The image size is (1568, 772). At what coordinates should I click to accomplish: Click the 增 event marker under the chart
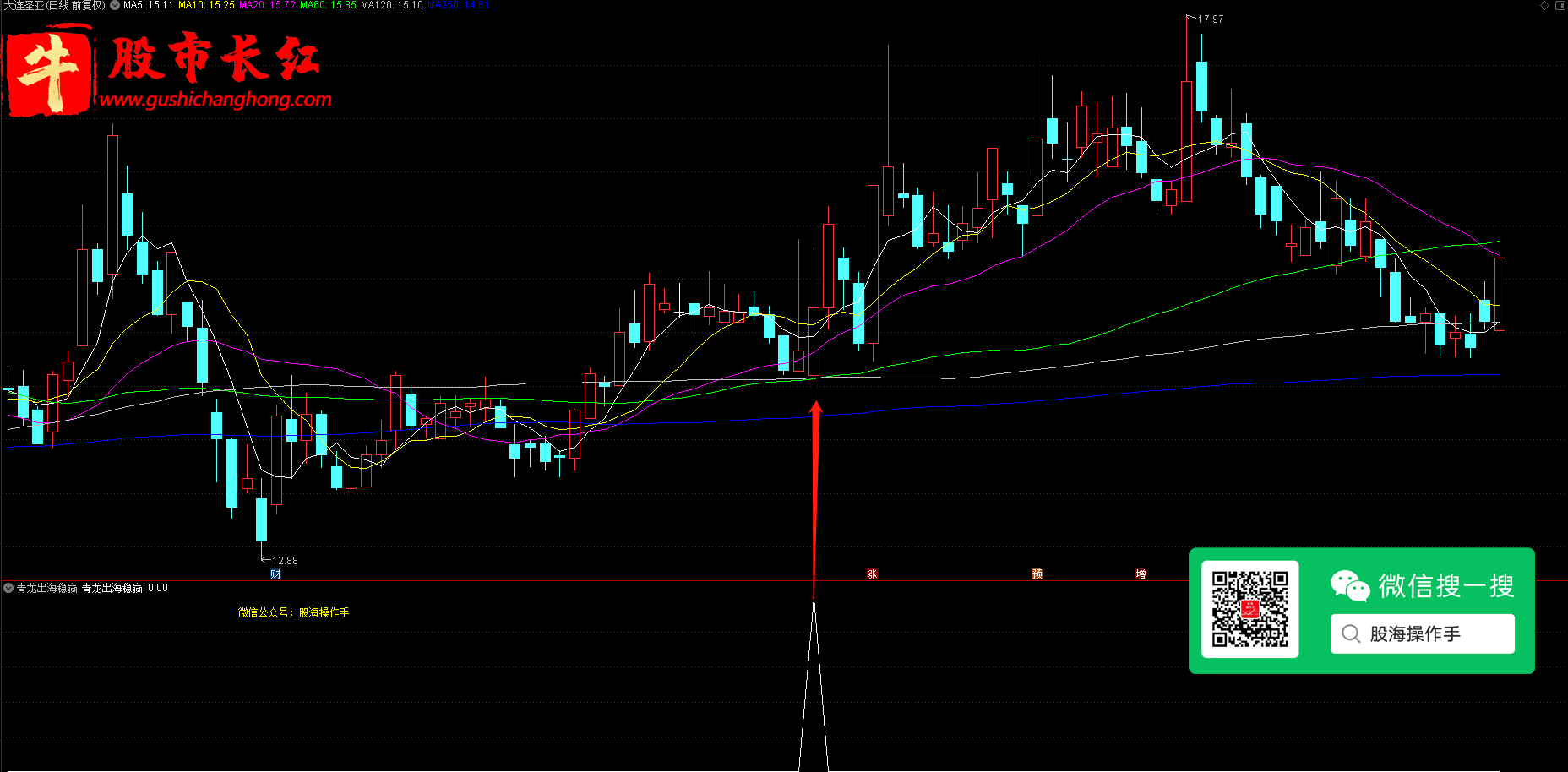pyautogui.click(x=1141, y=574)
